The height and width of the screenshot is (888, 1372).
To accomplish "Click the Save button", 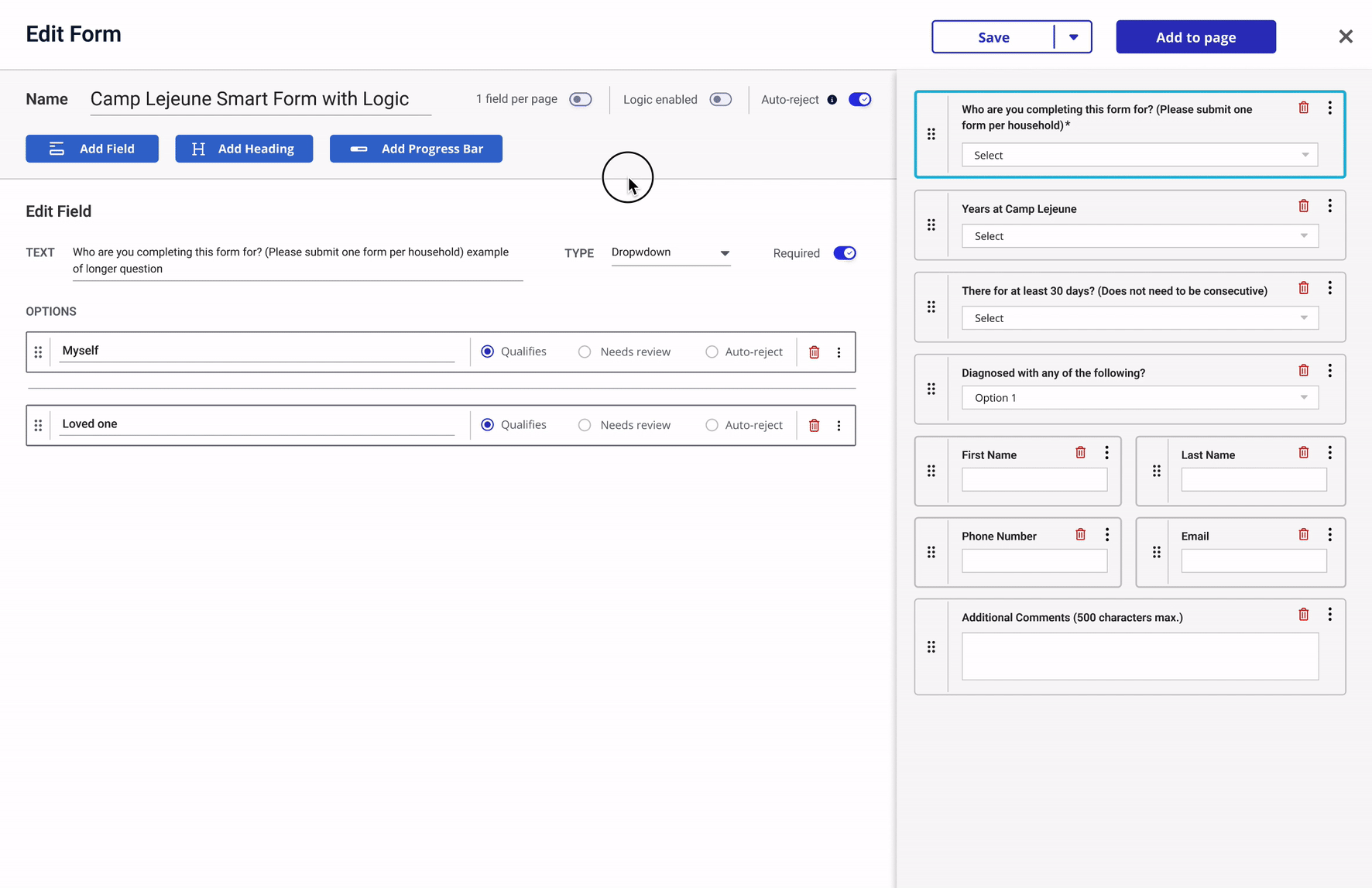I will (x=993, y=37).
